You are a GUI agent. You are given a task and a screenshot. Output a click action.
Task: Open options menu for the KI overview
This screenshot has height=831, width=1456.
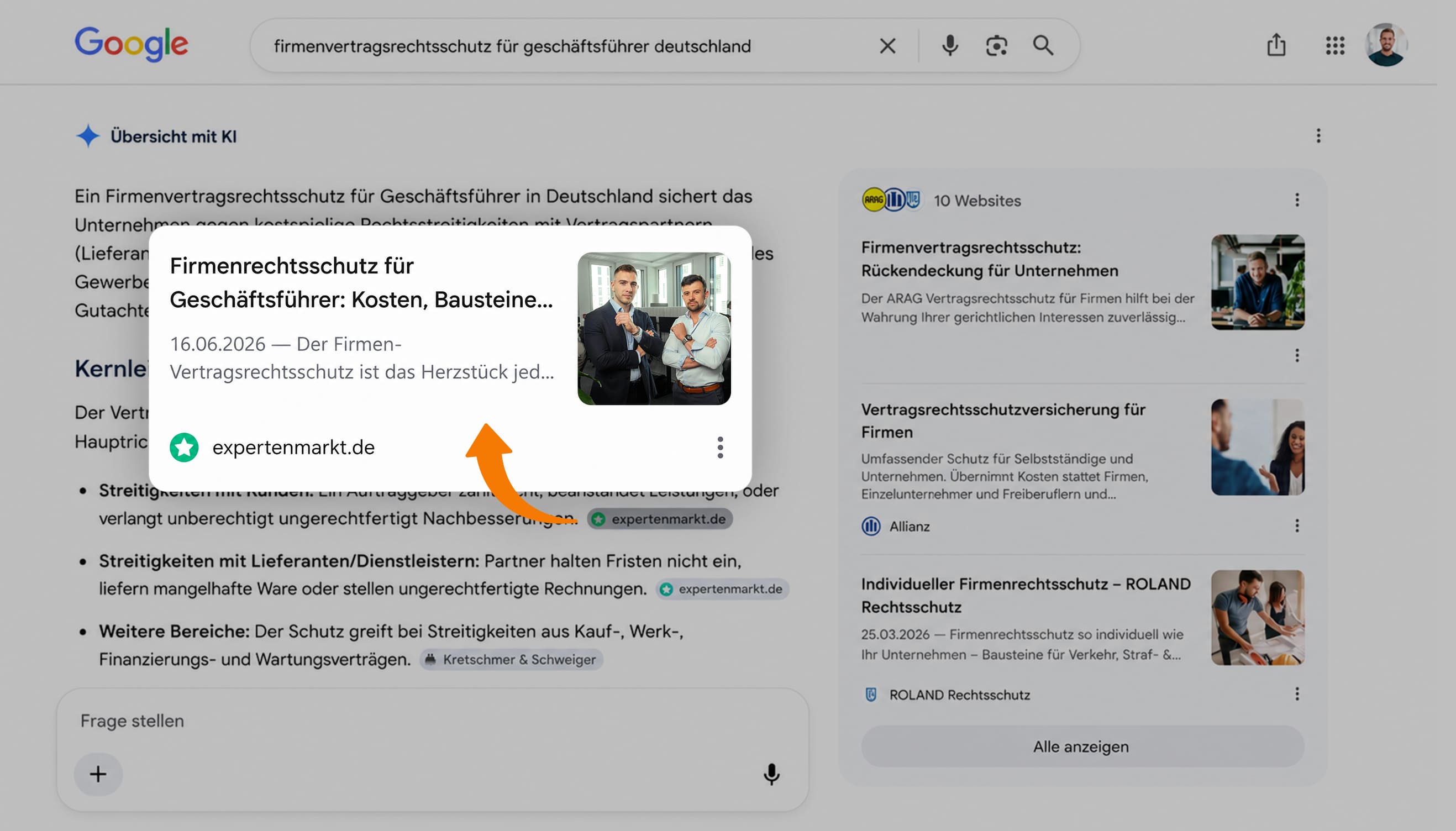pos(1318,136)
